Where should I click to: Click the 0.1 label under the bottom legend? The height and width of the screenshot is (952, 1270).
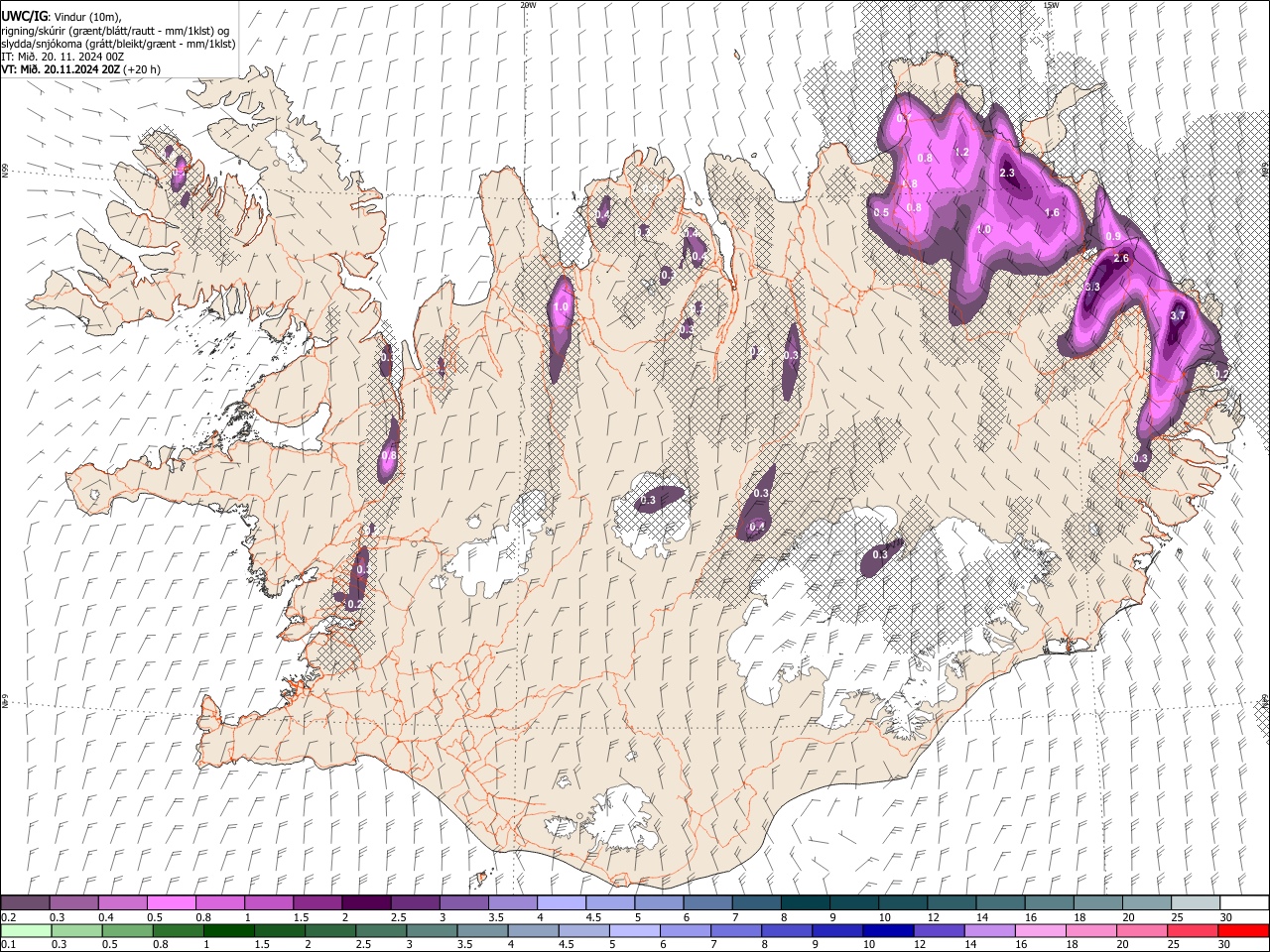click(8, 944)
